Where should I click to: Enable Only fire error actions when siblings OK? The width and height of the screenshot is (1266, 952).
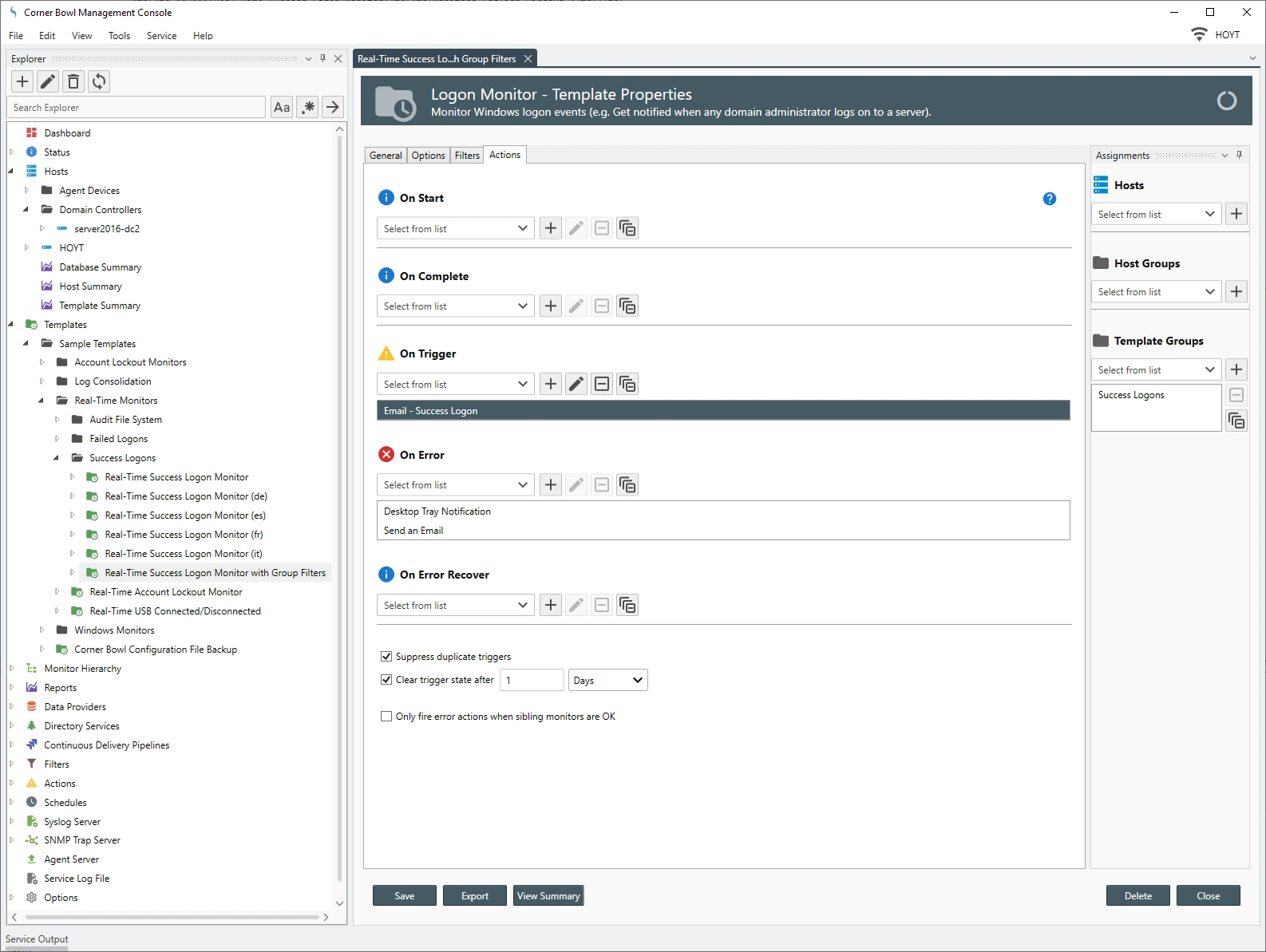(386, 717)
